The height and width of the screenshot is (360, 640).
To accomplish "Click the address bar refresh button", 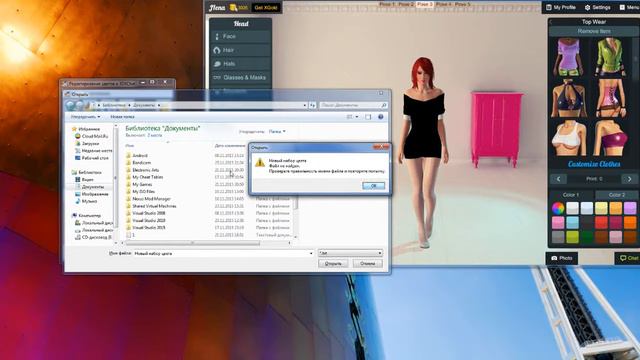I will 312,105.
